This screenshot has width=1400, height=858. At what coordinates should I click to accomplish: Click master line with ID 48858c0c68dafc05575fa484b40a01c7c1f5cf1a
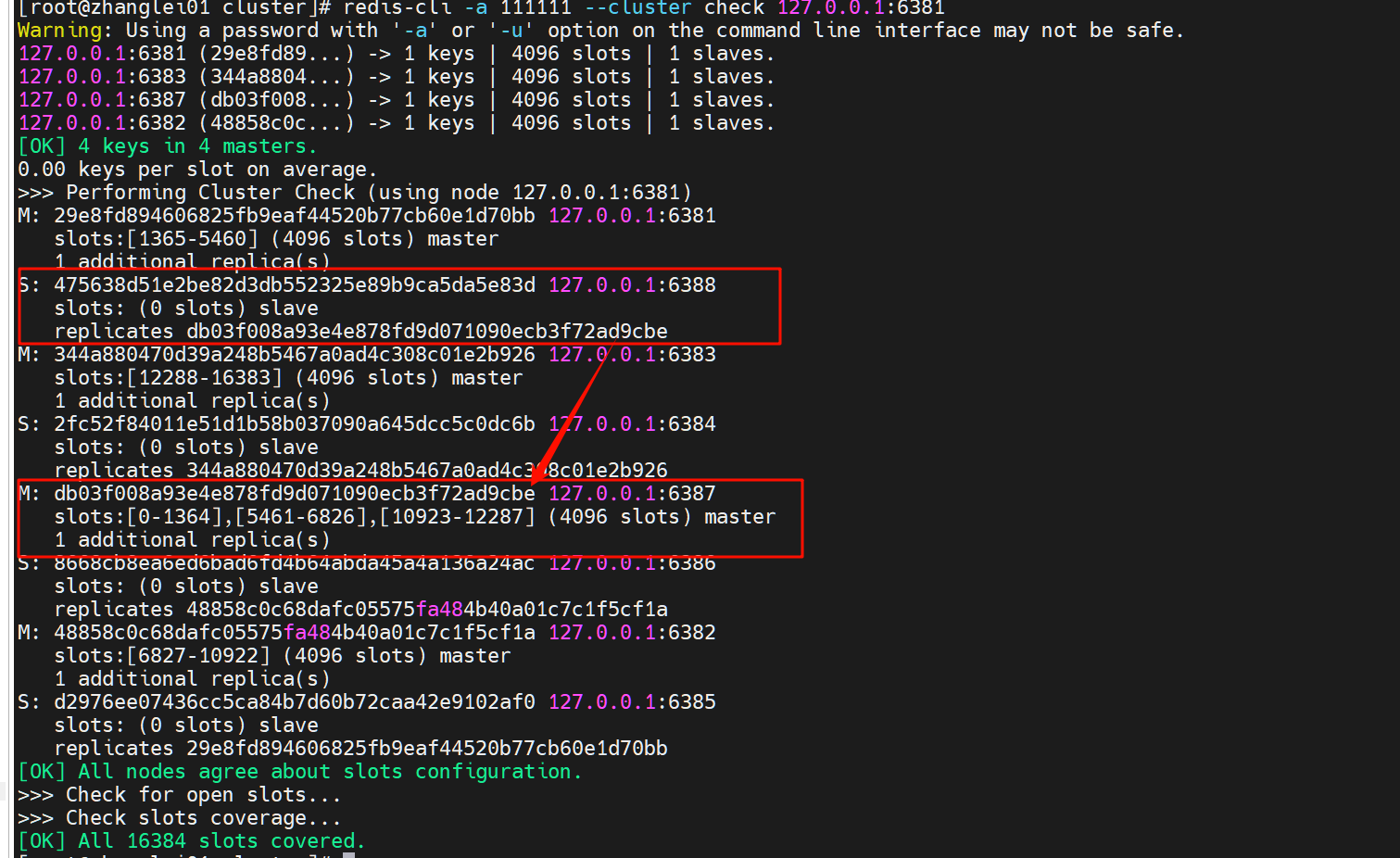pos(367,633)
